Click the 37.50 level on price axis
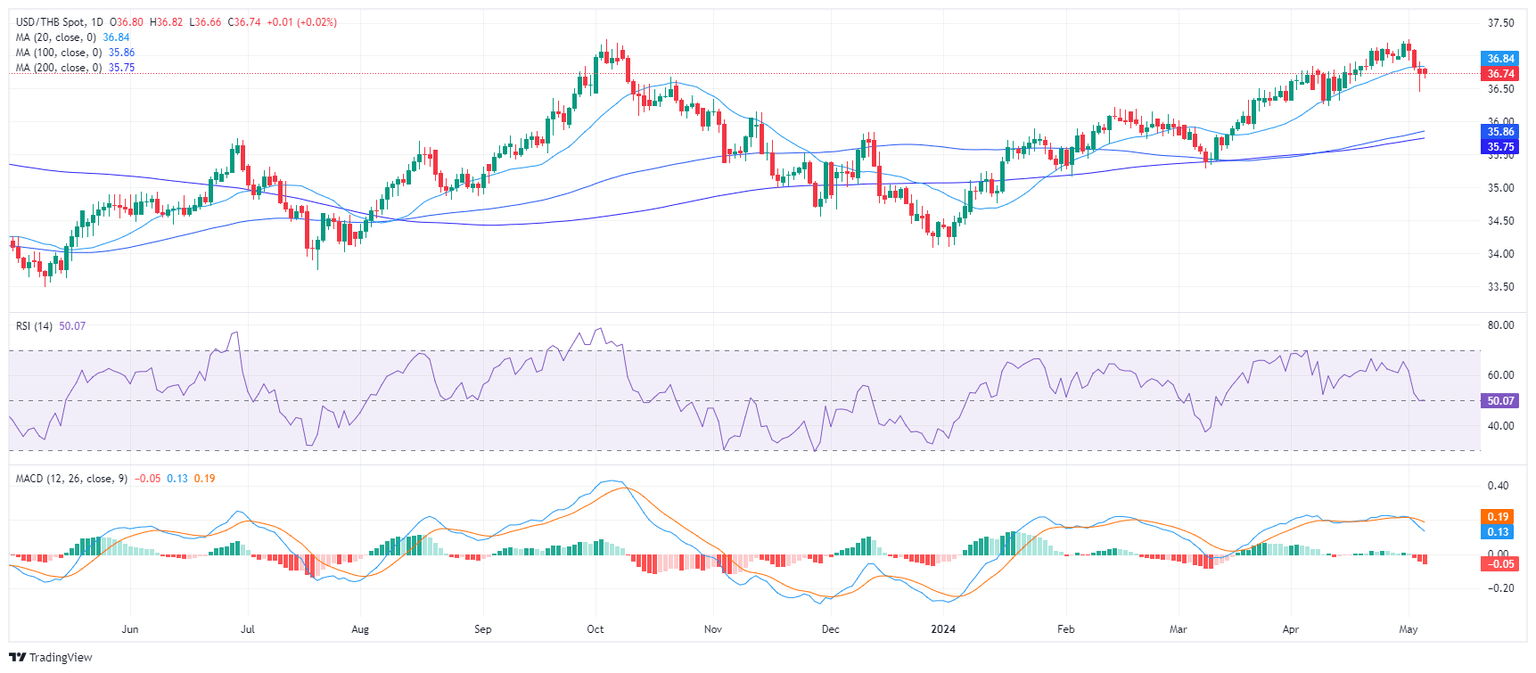Screen dimensions: 1536x673 tap(1499, 22)
